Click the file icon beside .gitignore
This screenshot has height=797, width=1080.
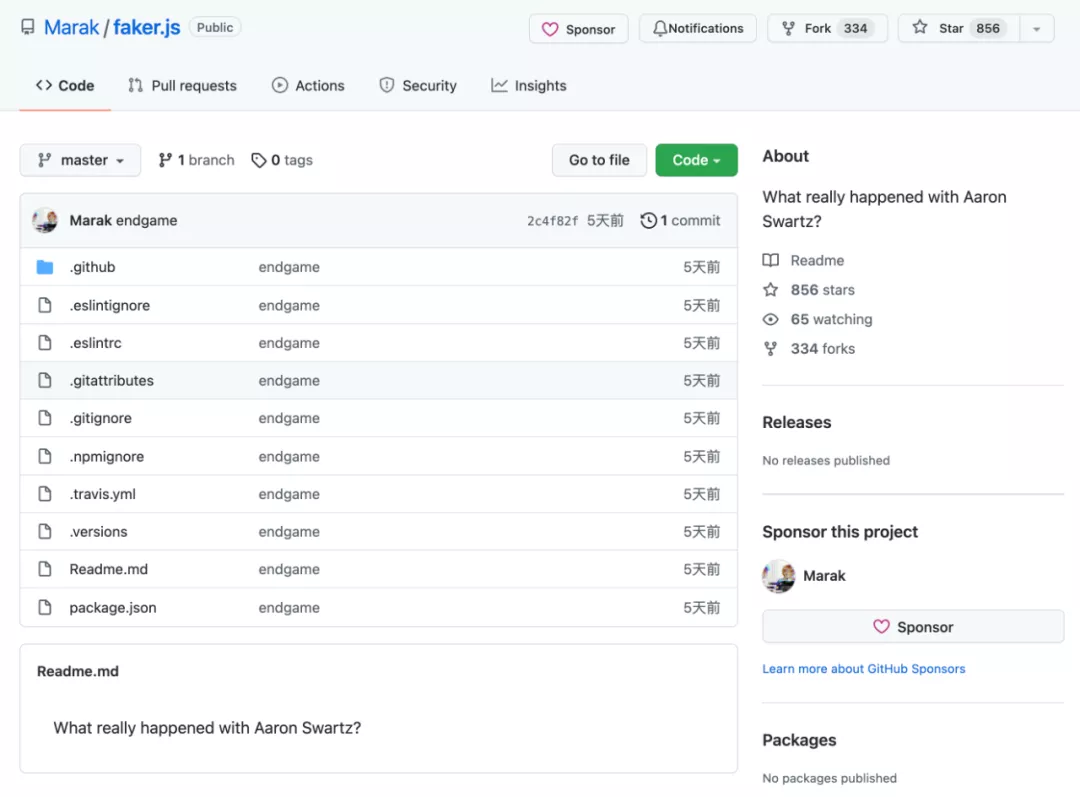[x=45, y=418]
